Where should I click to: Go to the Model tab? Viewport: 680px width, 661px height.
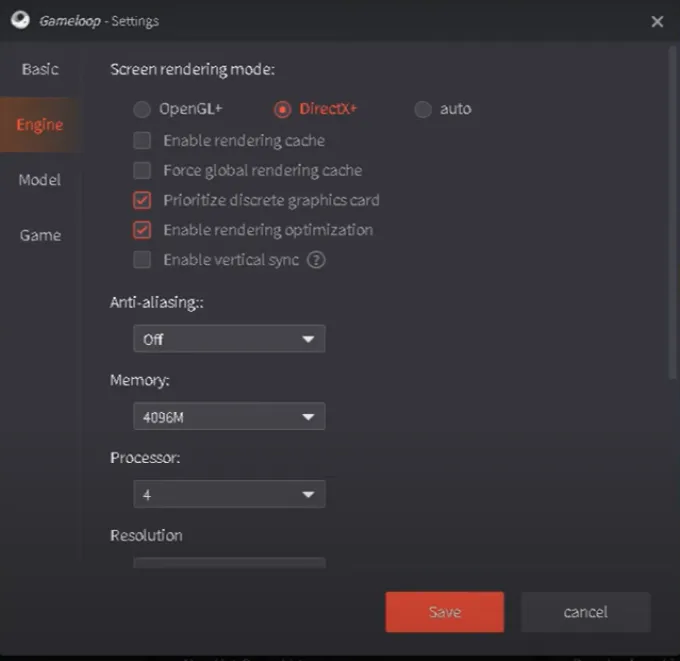[x=40, y=180]
